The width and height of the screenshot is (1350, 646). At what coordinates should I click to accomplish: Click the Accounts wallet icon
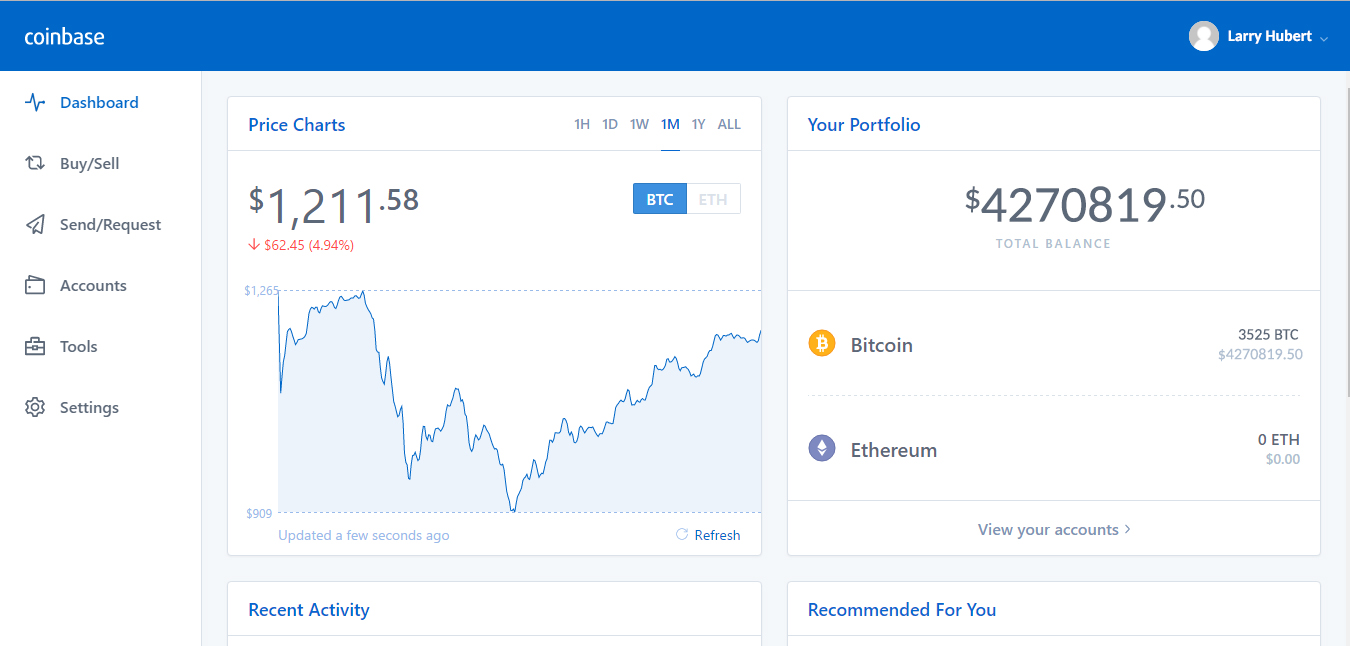(35, 286)
